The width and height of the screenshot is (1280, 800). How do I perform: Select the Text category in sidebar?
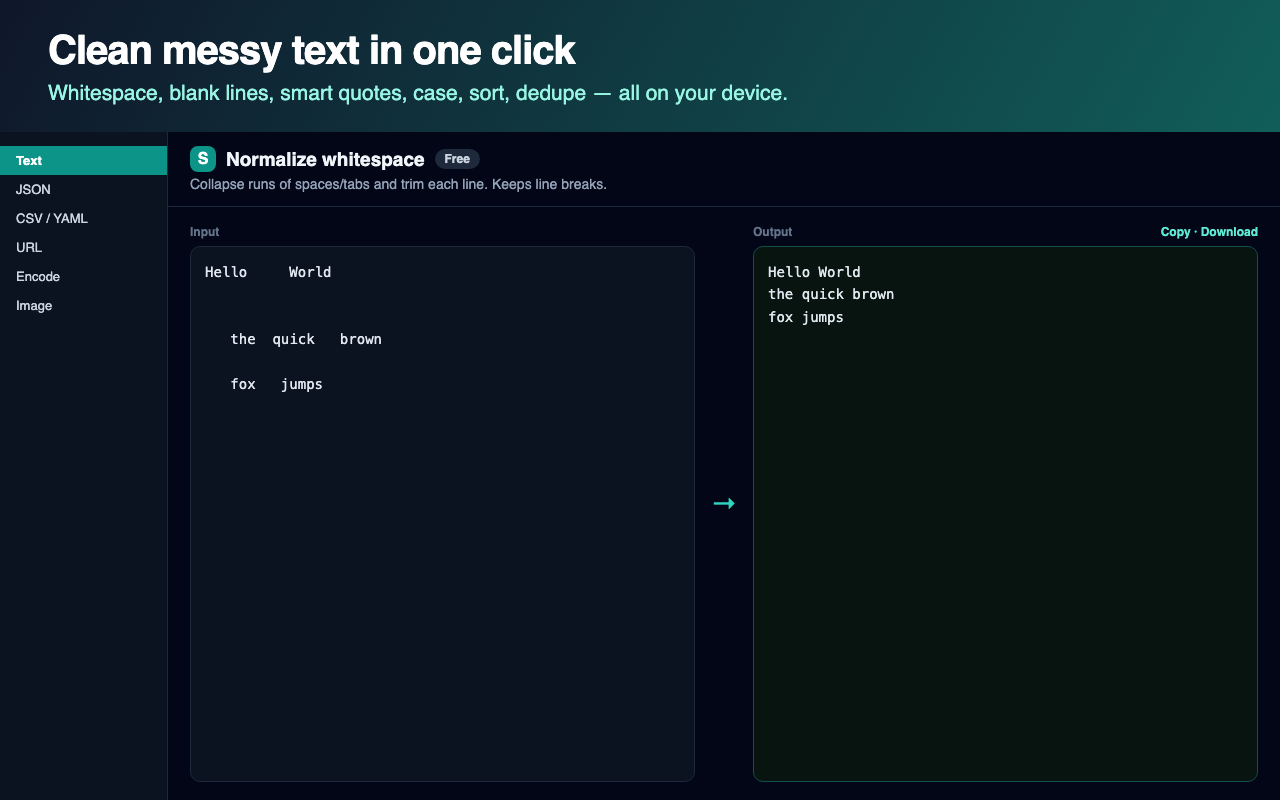pos(83,160)
